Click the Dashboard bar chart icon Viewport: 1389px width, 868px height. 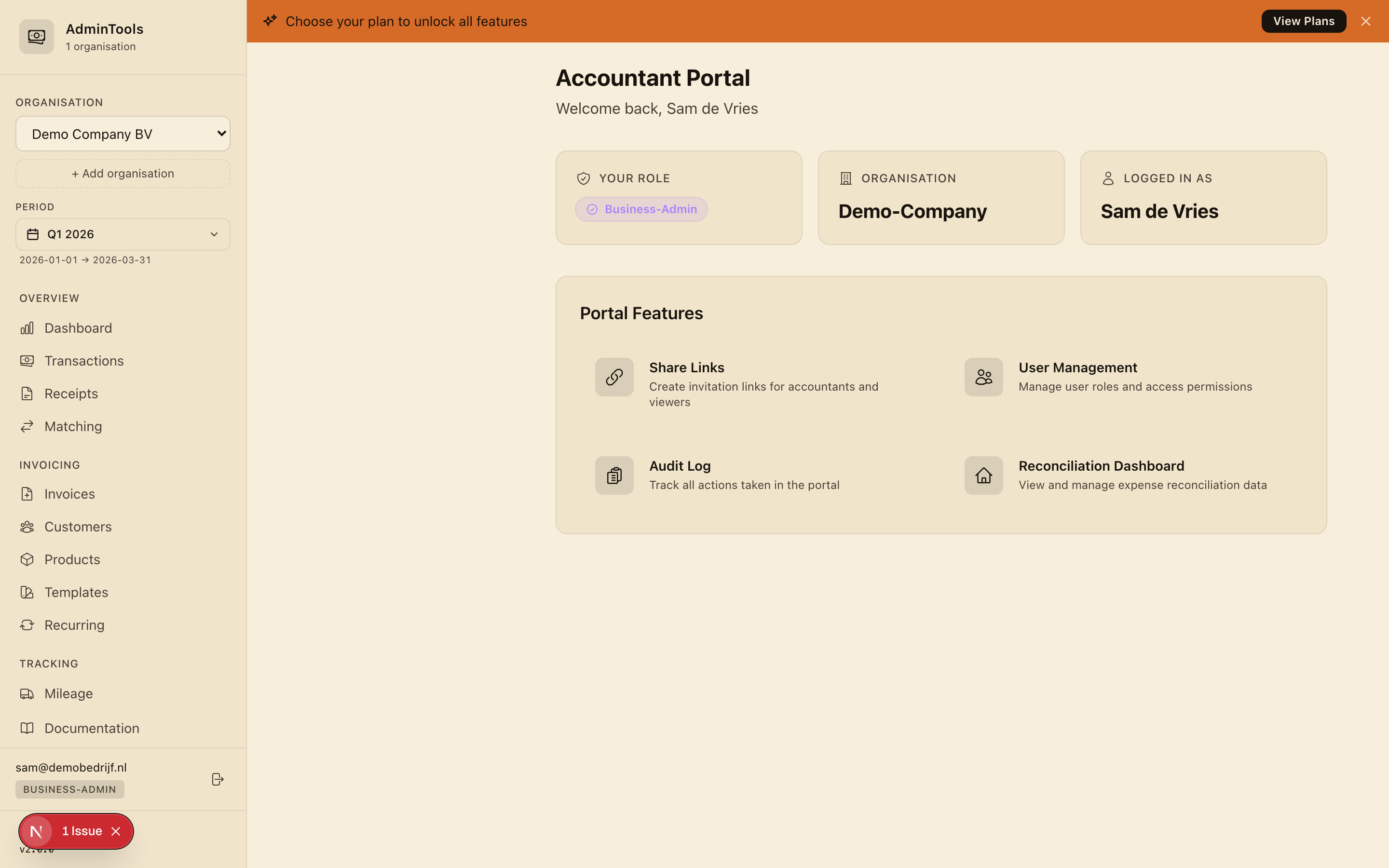coord(27,328)
